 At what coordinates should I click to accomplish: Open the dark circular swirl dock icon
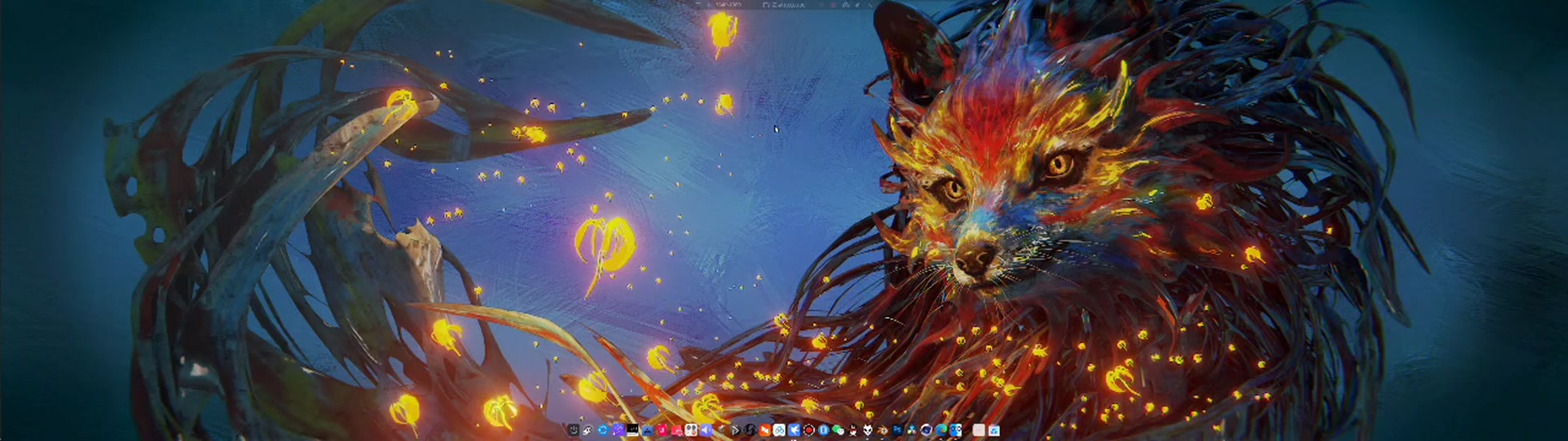[750, 430]
